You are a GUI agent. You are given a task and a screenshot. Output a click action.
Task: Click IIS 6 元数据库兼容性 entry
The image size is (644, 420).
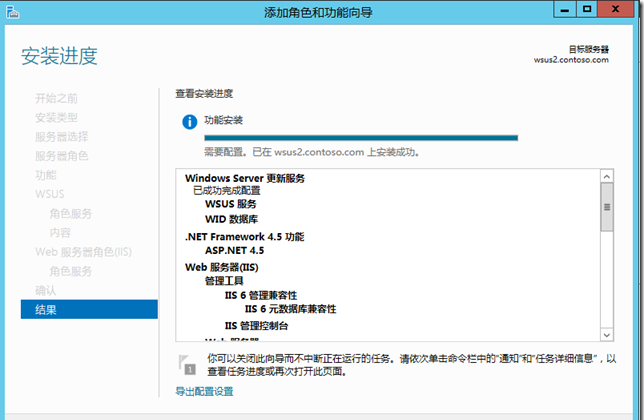[290, 309]
